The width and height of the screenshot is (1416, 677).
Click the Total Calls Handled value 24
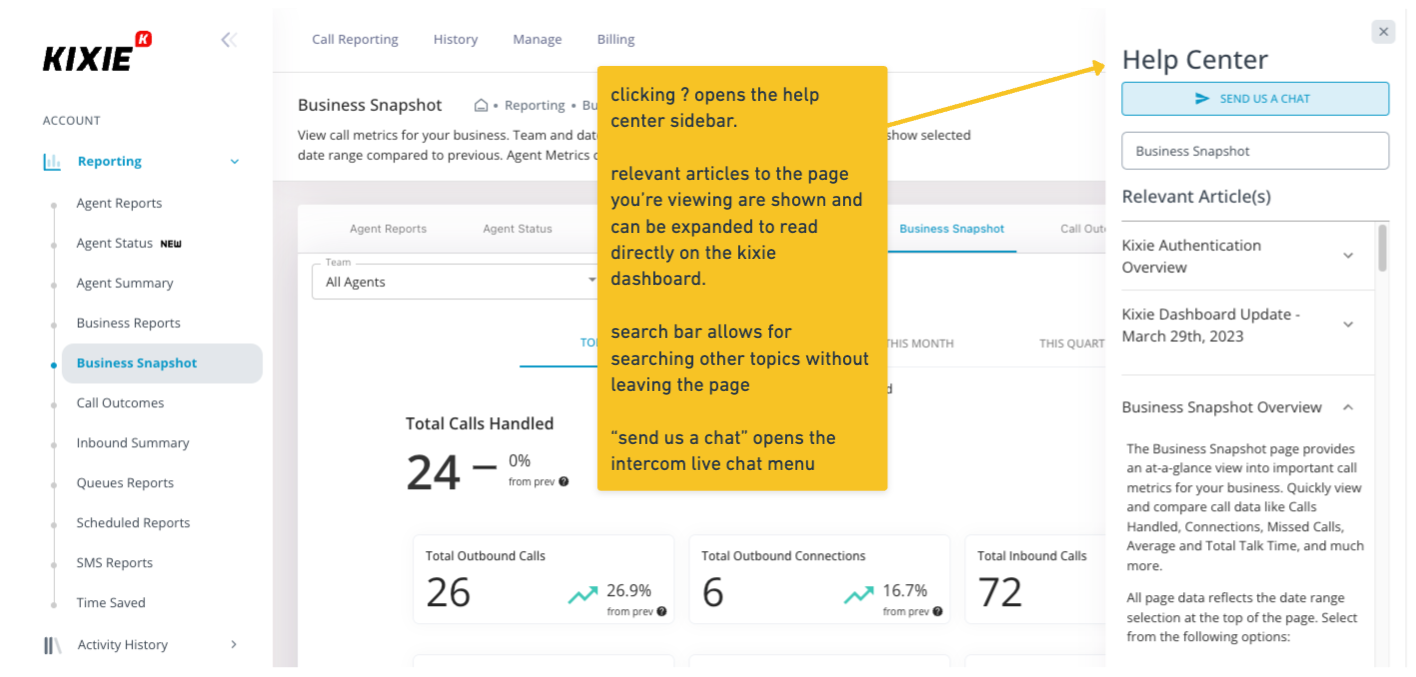point(433,472)
